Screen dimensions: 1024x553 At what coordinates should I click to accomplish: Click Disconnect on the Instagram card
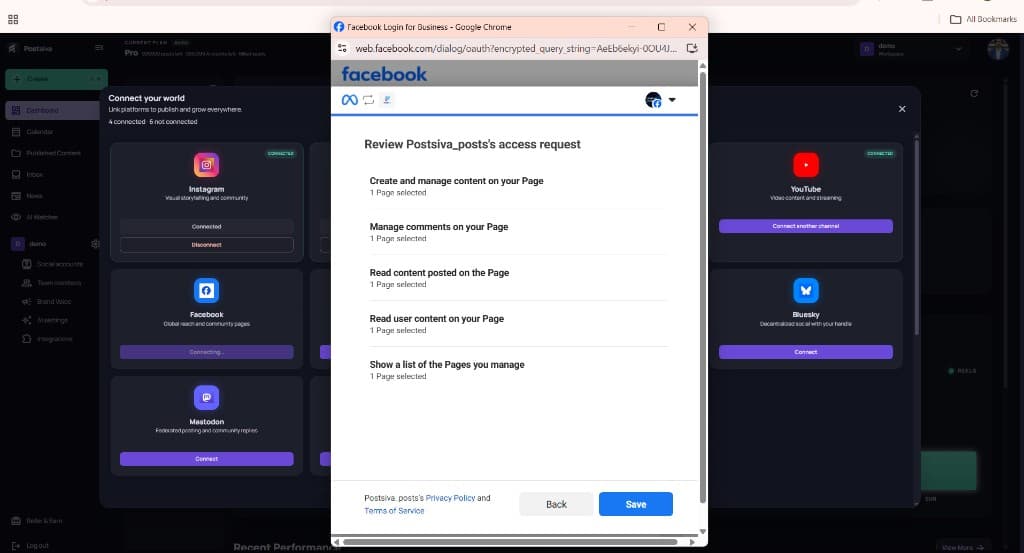(x=206, y=245)
